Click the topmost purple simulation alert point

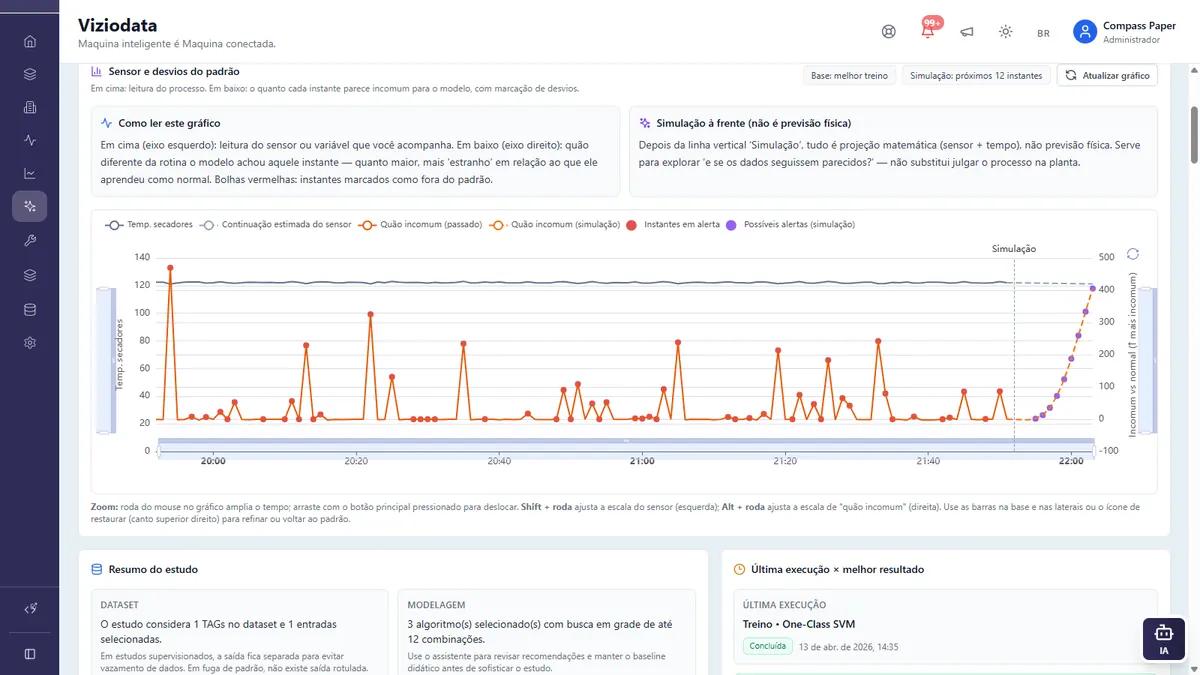coord(1092,289)
